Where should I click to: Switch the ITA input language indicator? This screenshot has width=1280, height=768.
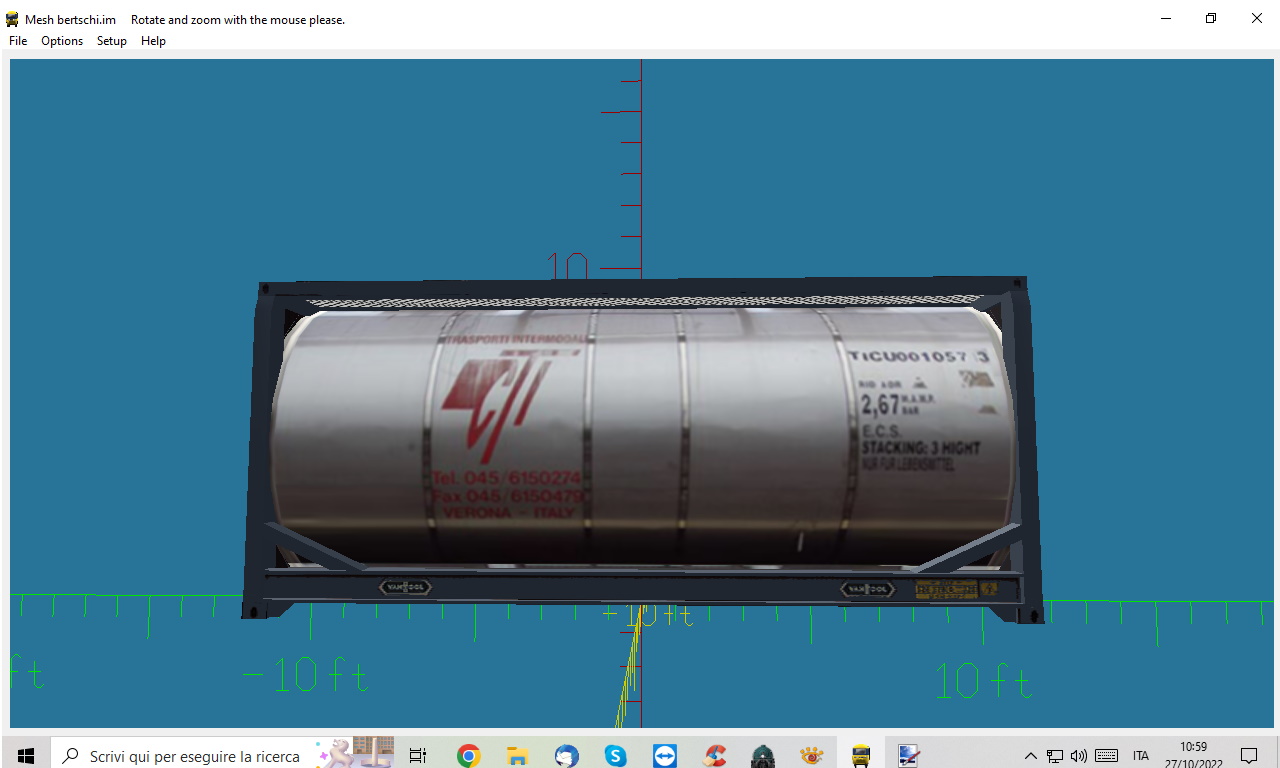pyautogui.click(x=1141, y=756)
